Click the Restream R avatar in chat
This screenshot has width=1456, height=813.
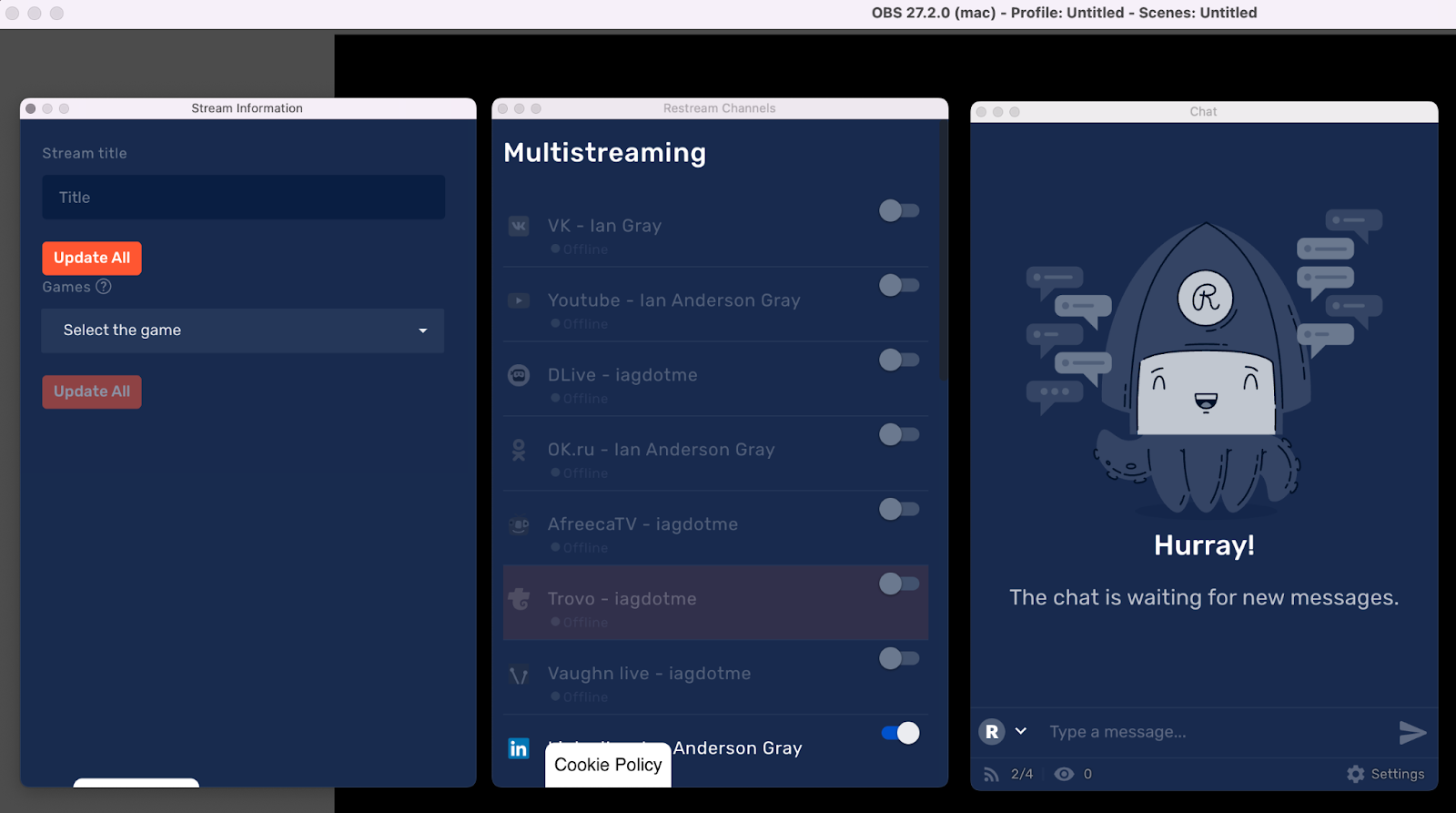(x=992, y=731)
